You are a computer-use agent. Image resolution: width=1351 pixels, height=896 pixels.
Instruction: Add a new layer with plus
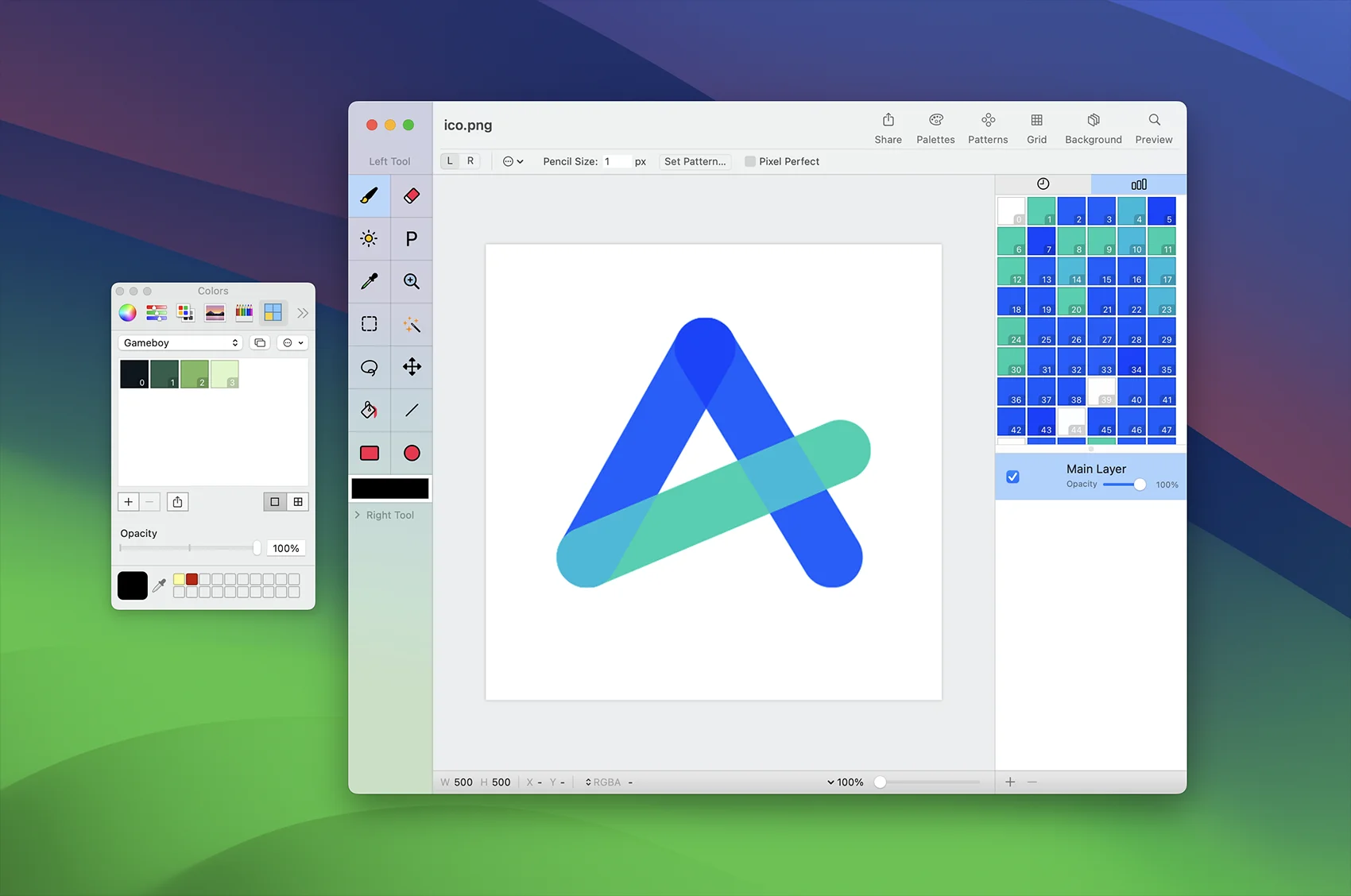[1010, 782]
